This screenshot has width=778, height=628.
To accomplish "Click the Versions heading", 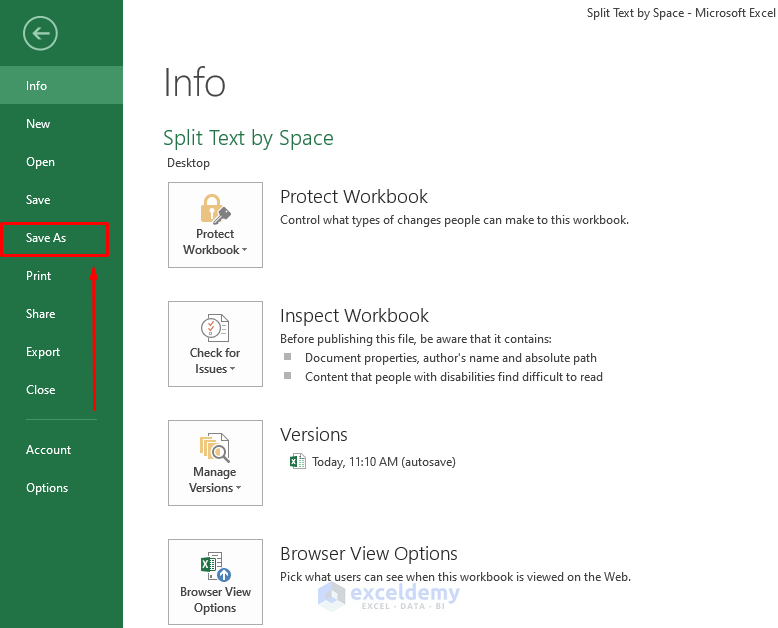I will coord(314,435).
